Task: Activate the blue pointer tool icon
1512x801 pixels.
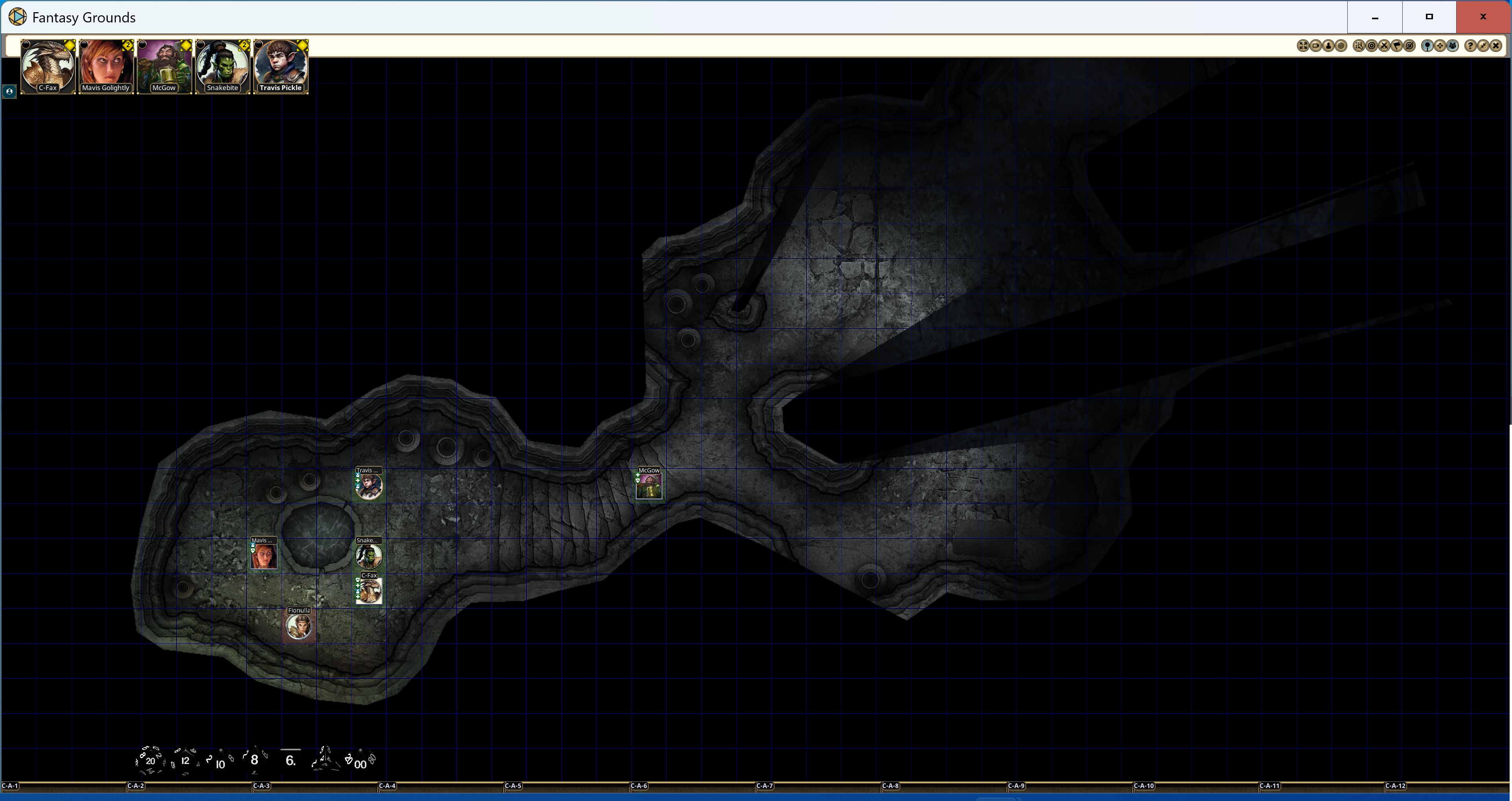Action: 1427,45
